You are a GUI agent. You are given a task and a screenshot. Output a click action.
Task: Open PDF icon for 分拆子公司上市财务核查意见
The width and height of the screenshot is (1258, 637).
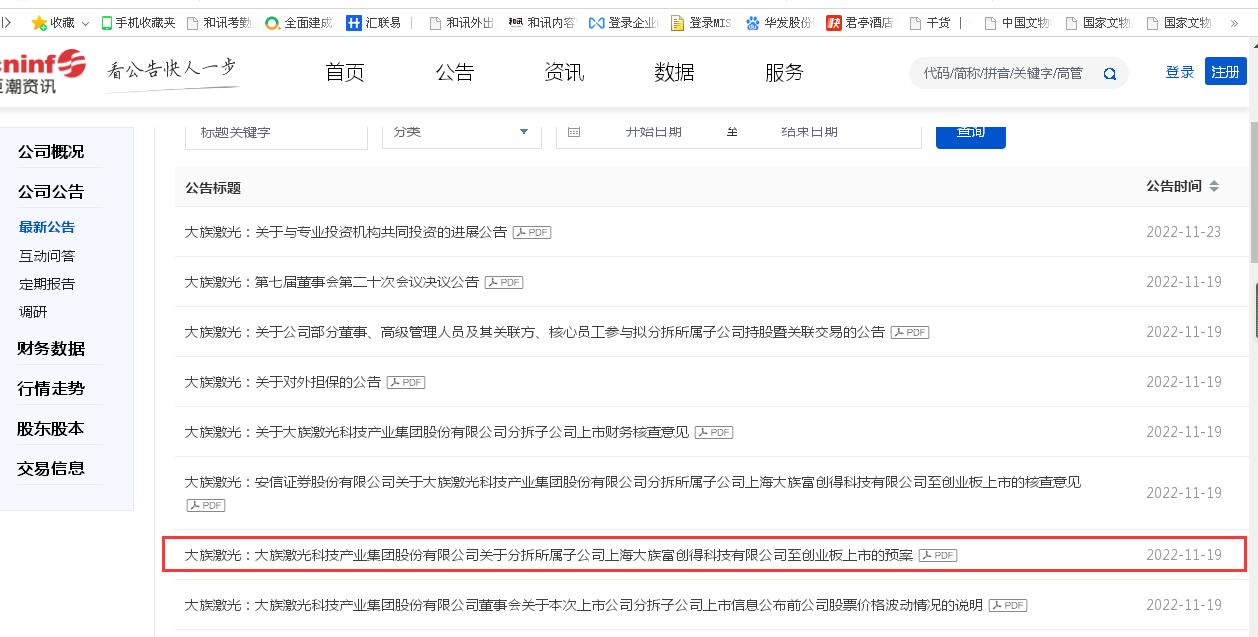click(714, 432)
